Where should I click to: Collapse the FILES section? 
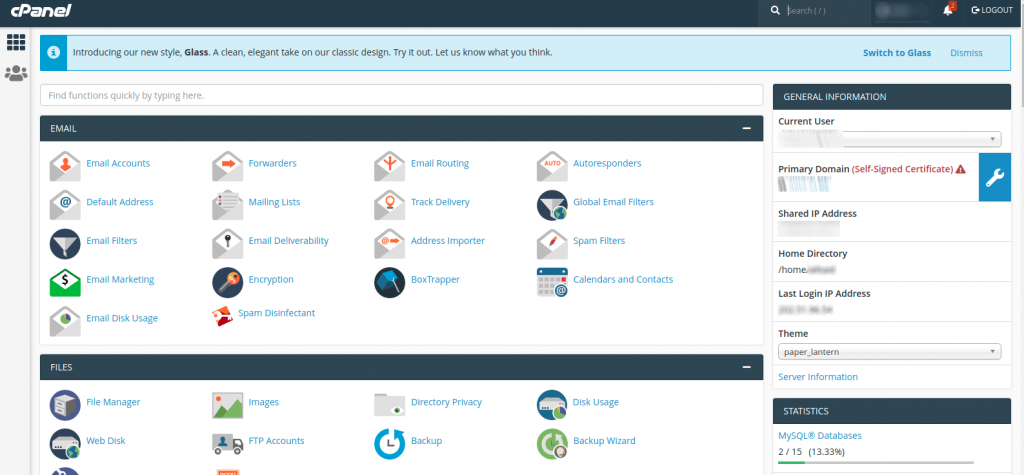tap(746, 368)
